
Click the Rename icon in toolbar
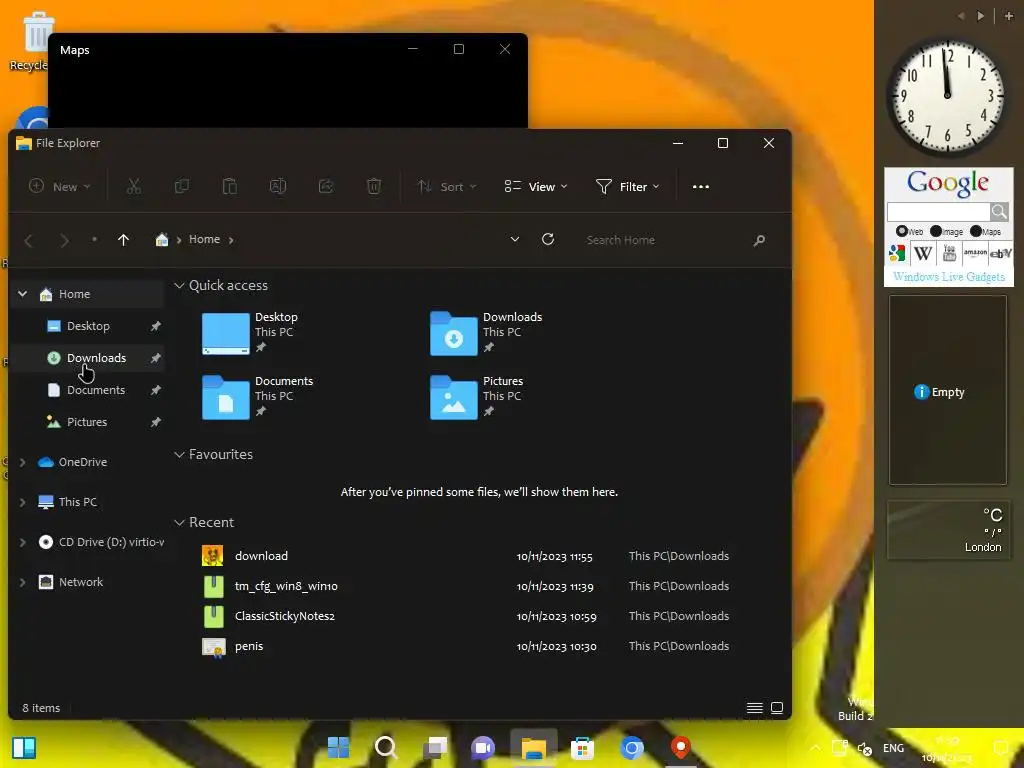[x=278, y=187]
